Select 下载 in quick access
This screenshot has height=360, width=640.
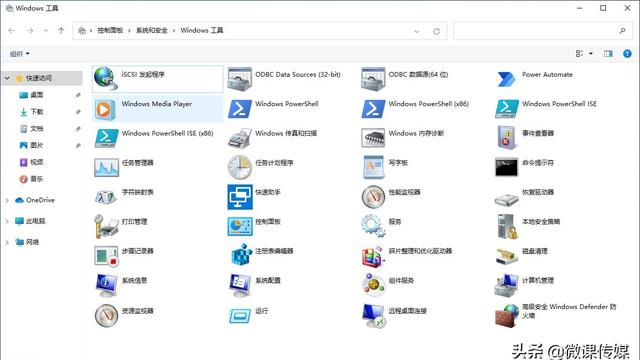[37, 111]
